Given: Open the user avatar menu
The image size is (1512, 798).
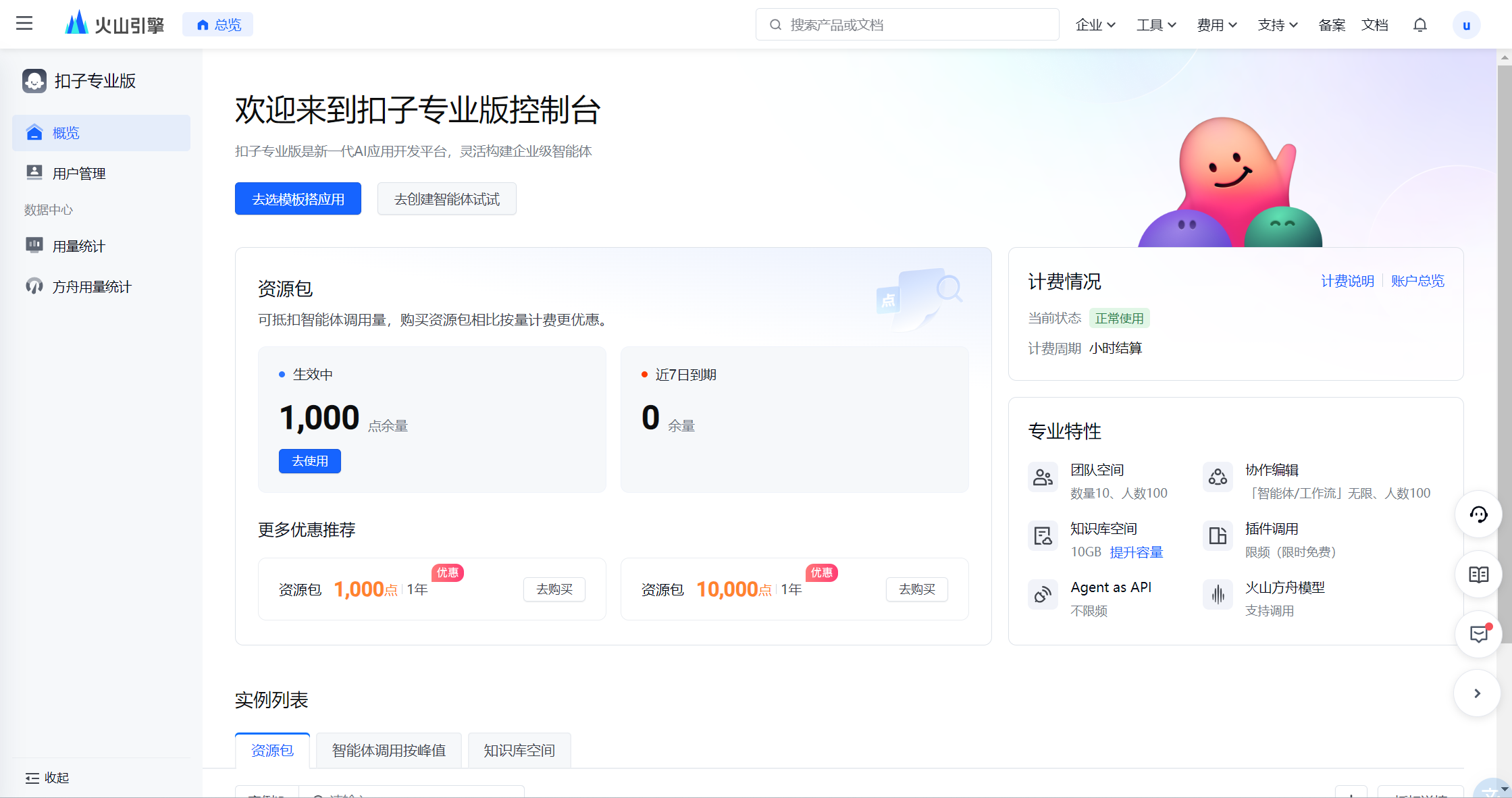Looking at the screenshot, I should click(x=1466, y=25).
